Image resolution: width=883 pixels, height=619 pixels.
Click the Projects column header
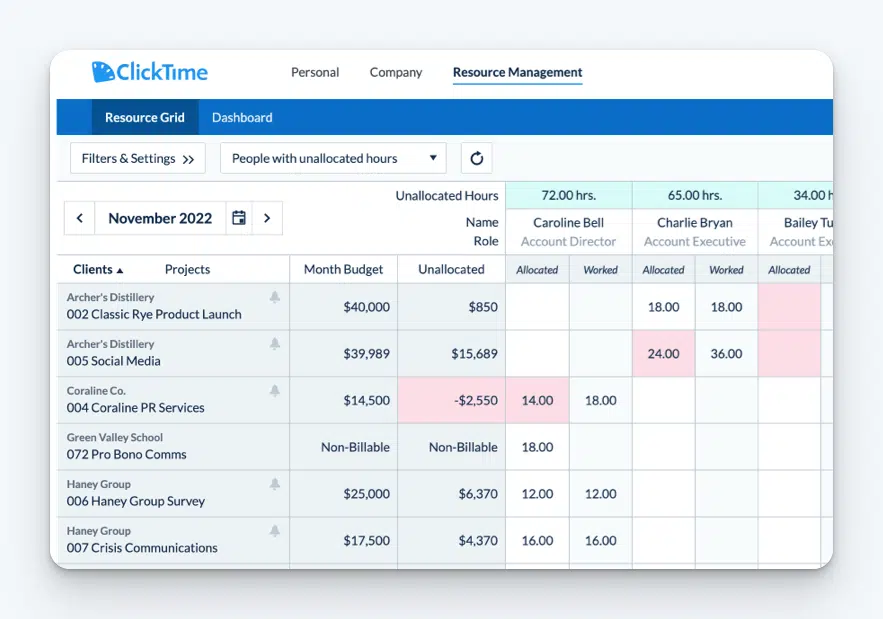pyautogui.click(x=187, y=269)
